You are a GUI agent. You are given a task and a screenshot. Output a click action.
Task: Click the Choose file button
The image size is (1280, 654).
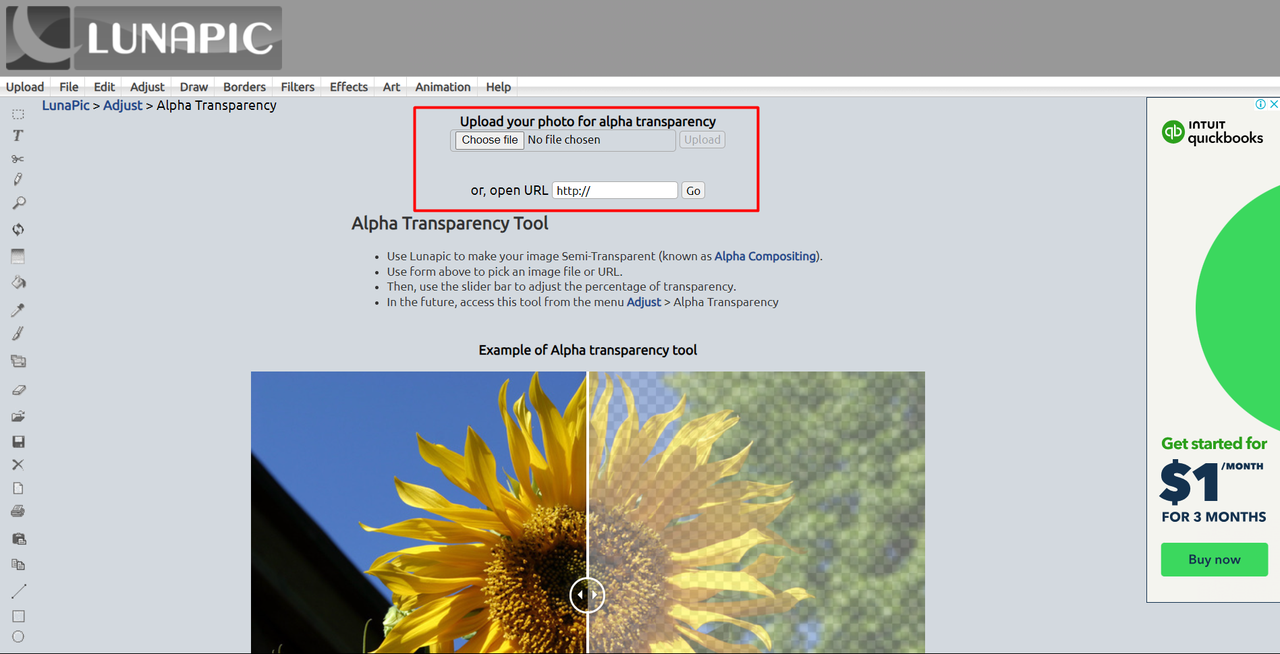pos(490,140)
